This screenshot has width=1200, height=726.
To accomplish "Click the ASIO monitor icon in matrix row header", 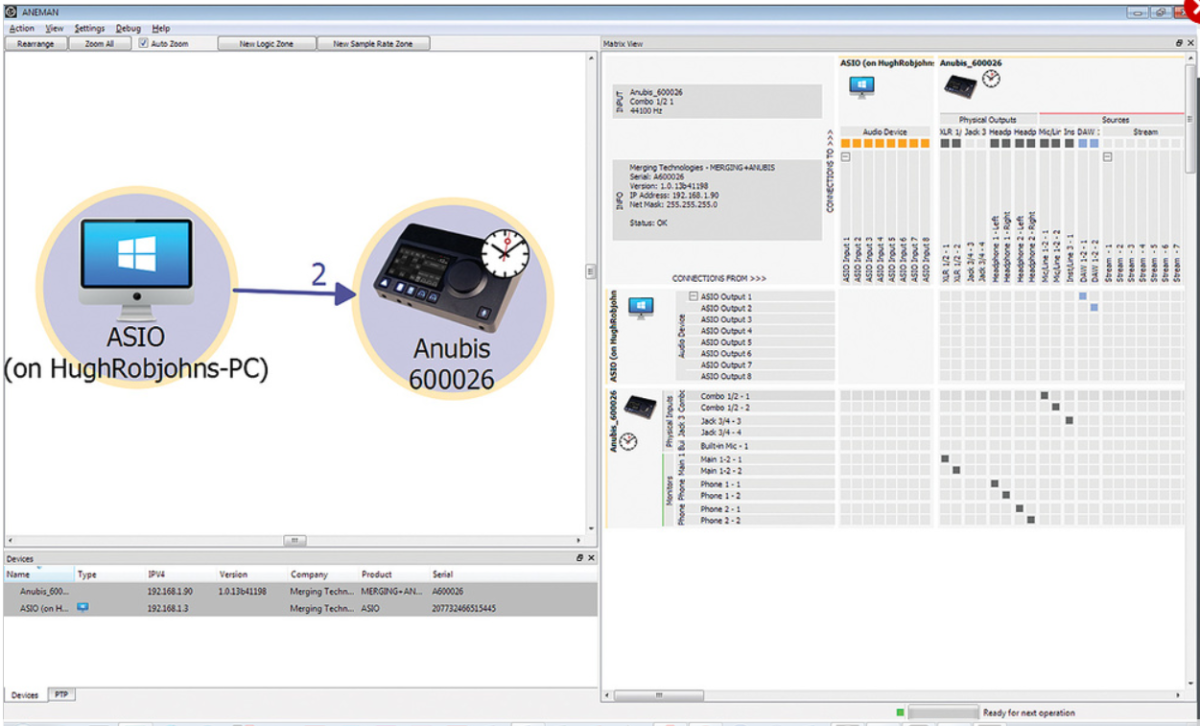I will pyautogui.click(x=641, y=307).
